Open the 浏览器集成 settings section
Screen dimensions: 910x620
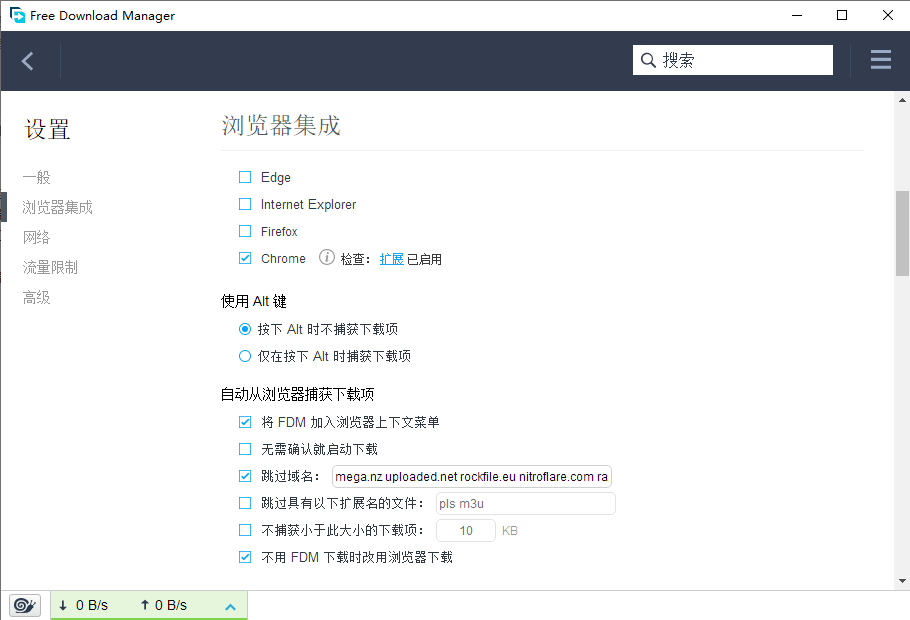tap(57, 207)
